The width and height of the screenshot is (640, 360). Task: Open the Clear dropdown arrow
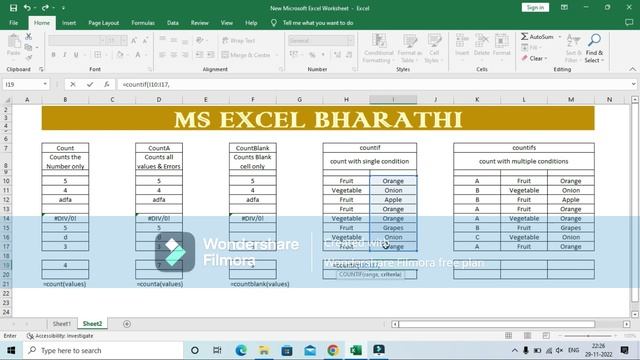546,59
